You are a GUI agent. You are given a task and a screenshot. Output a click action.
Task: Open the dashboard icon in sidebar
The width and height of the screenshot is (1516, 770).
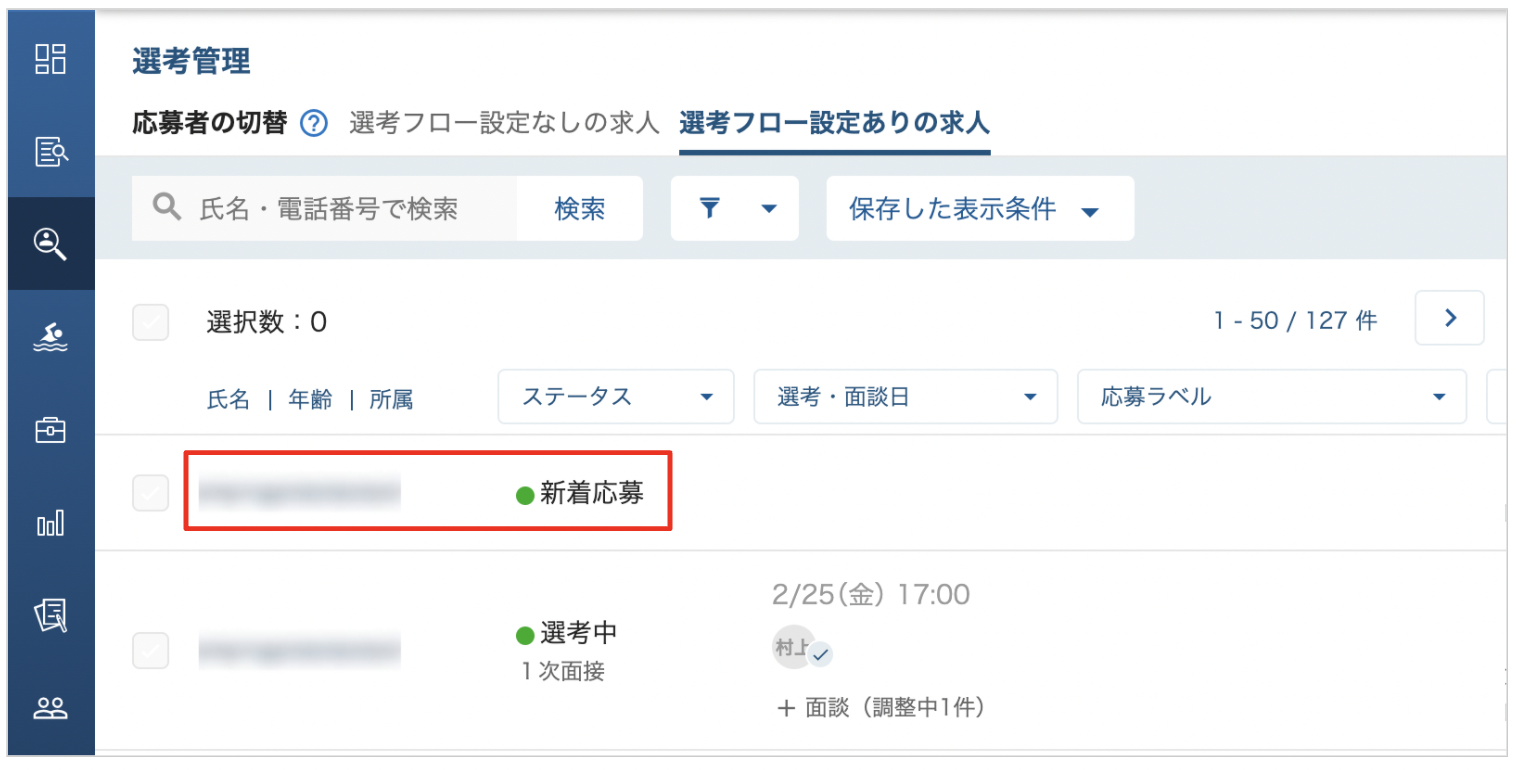tap(50, 59)
